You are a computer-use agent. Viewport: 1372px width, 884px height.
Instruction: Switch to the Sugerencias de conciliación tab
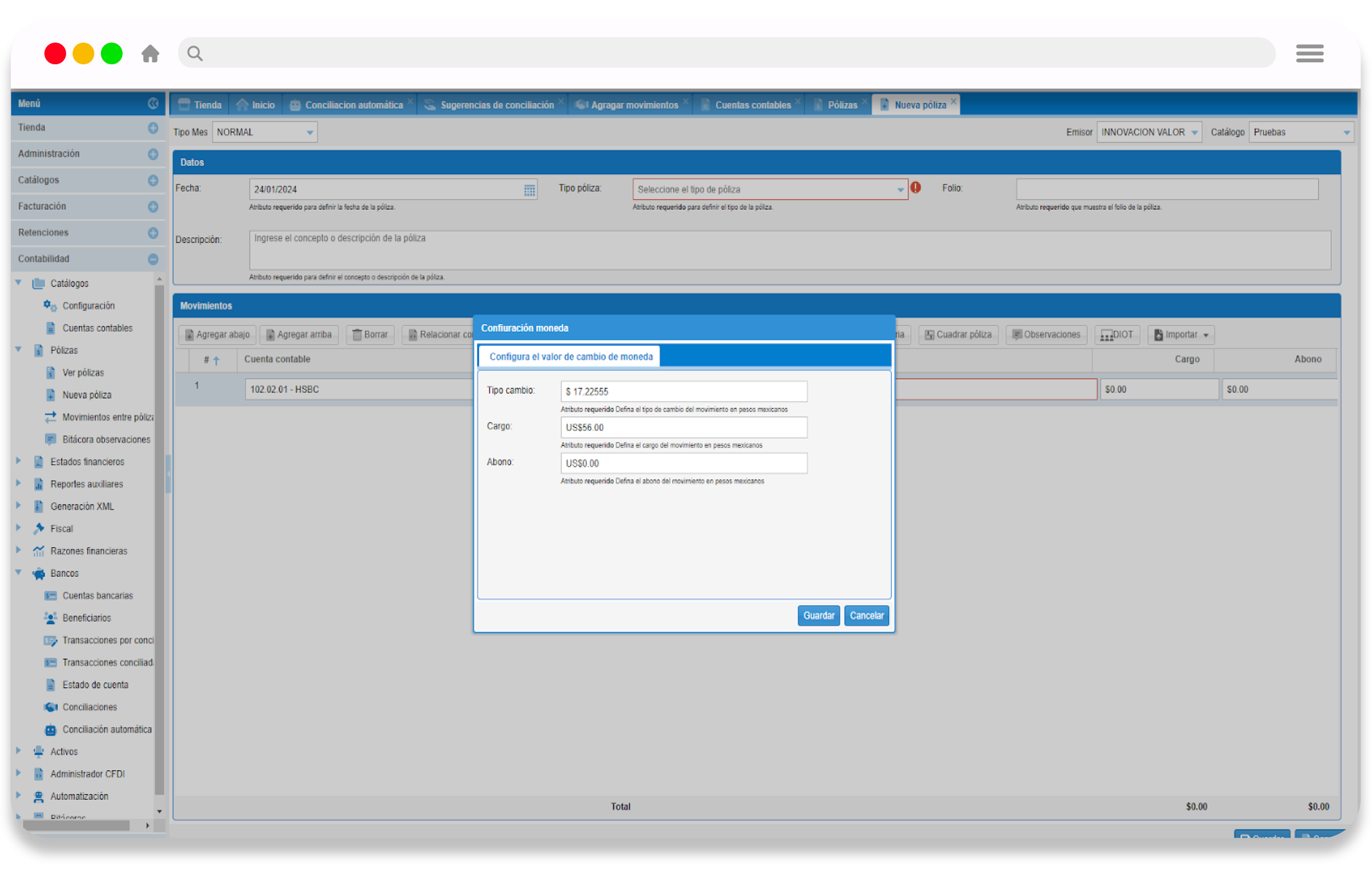(x=496, y=105)
